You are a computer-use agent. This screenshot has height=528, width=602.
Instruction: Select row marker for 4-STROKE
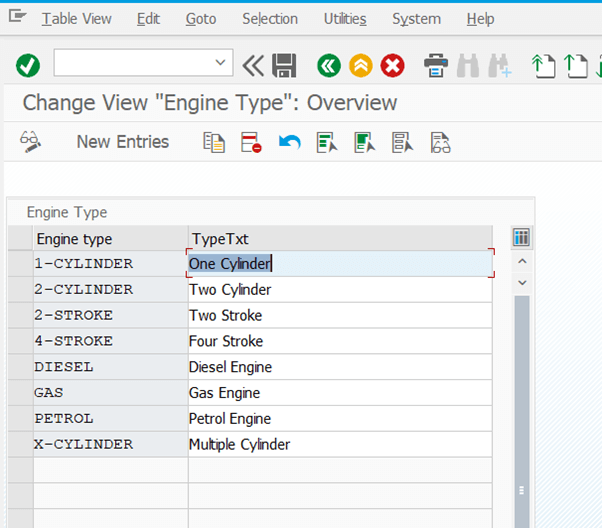tap(20, 341)
